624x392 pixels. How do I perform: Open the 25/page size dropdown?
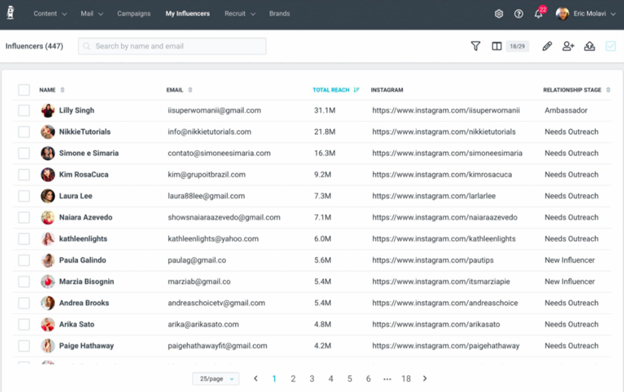click(216, 379)
